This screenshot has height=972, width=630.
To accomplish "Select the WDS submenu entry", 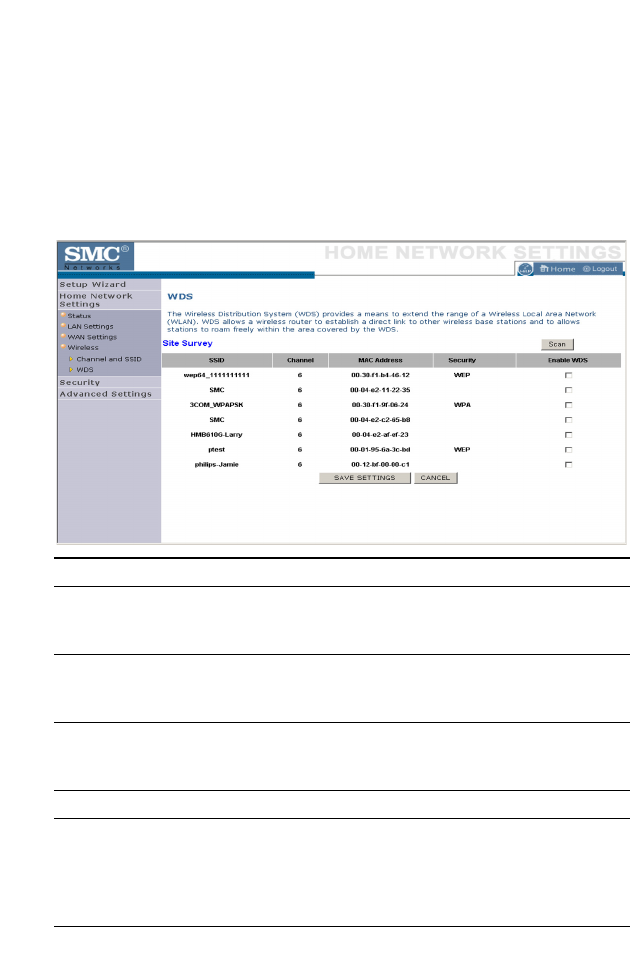I will coord(84,369).
